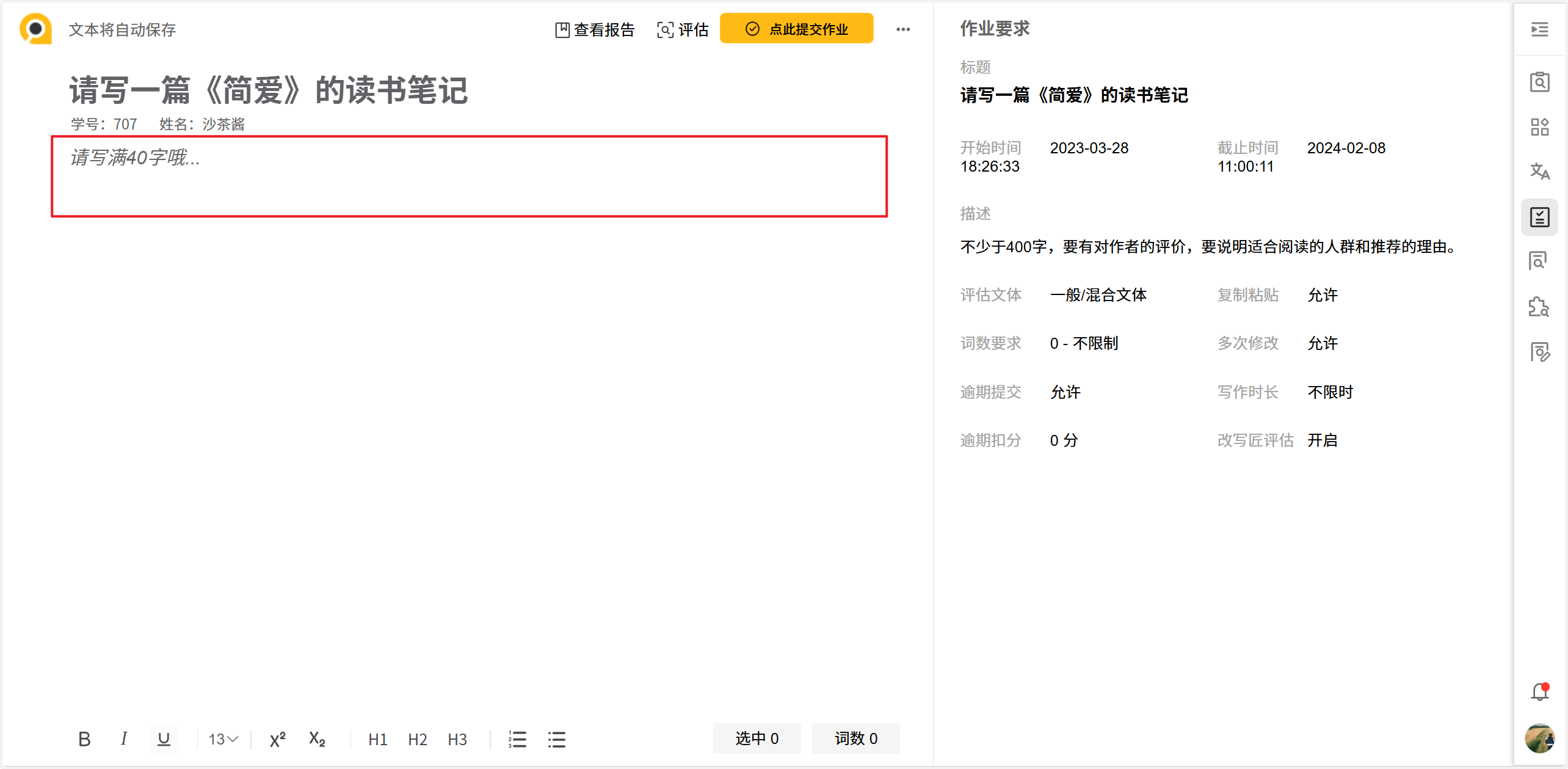Insert a numbered list
The width and height of the screenshot is (1568, 769).
pyautogui.click(x=517, y=739)
